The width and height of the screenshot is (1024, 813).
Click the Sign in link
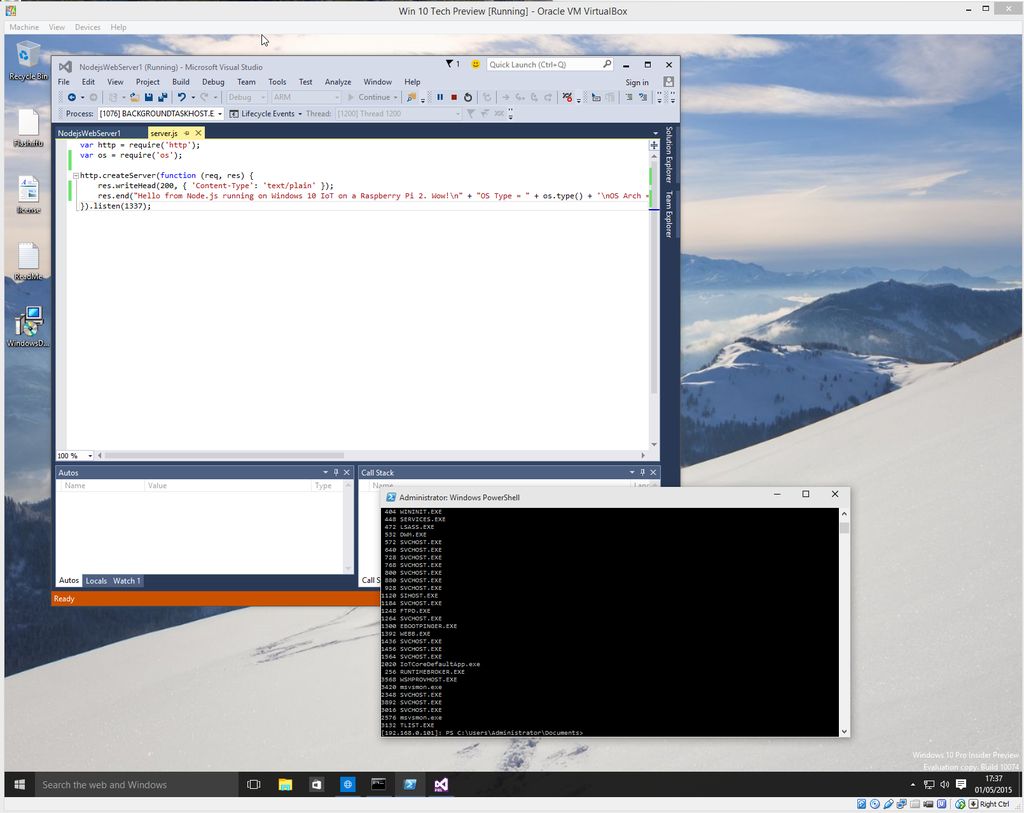coord(637,82)
